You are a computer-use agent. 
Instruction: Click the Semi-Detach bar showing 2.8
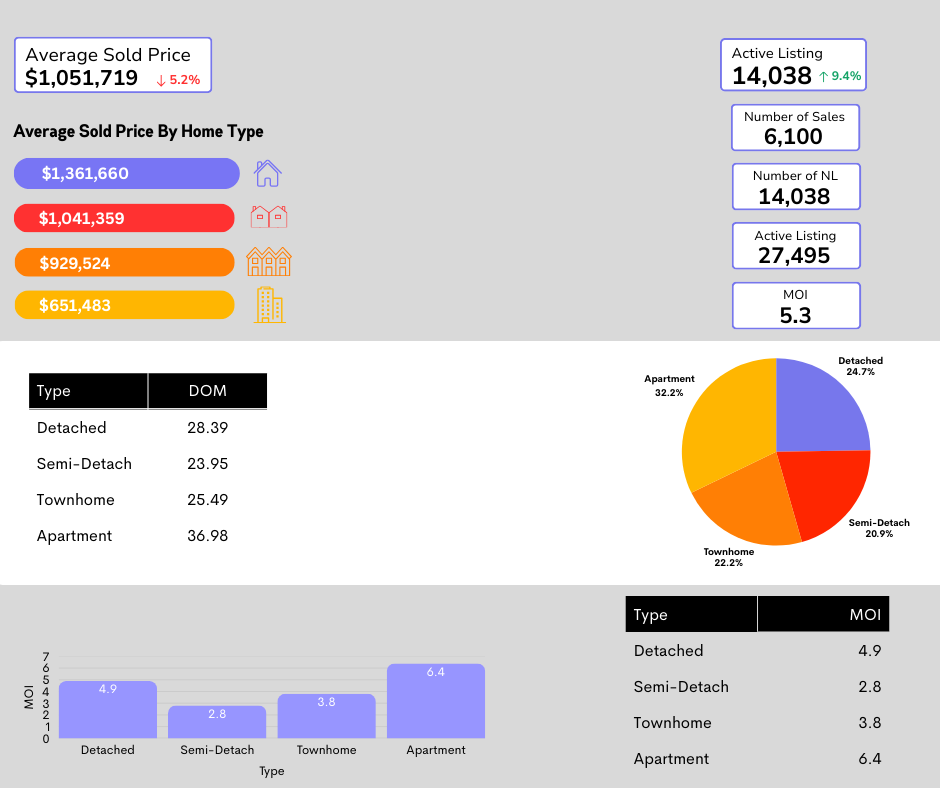click(217, 722)
